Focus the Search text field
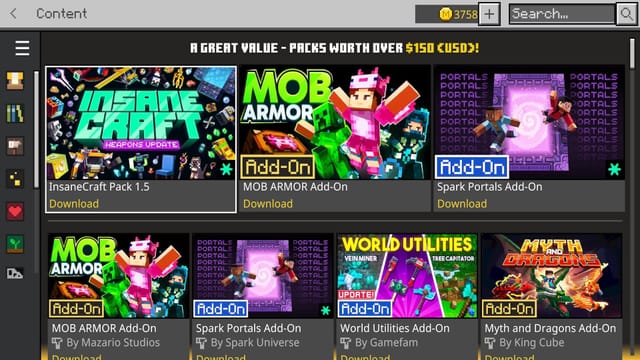The width and height of the screenshot is (640, 360). tap(562, 14)
